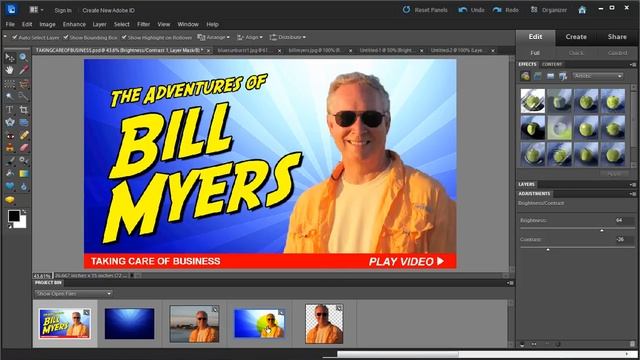
Task: Show Photo Effects in the Effects panel
Action: pos(550,76)
